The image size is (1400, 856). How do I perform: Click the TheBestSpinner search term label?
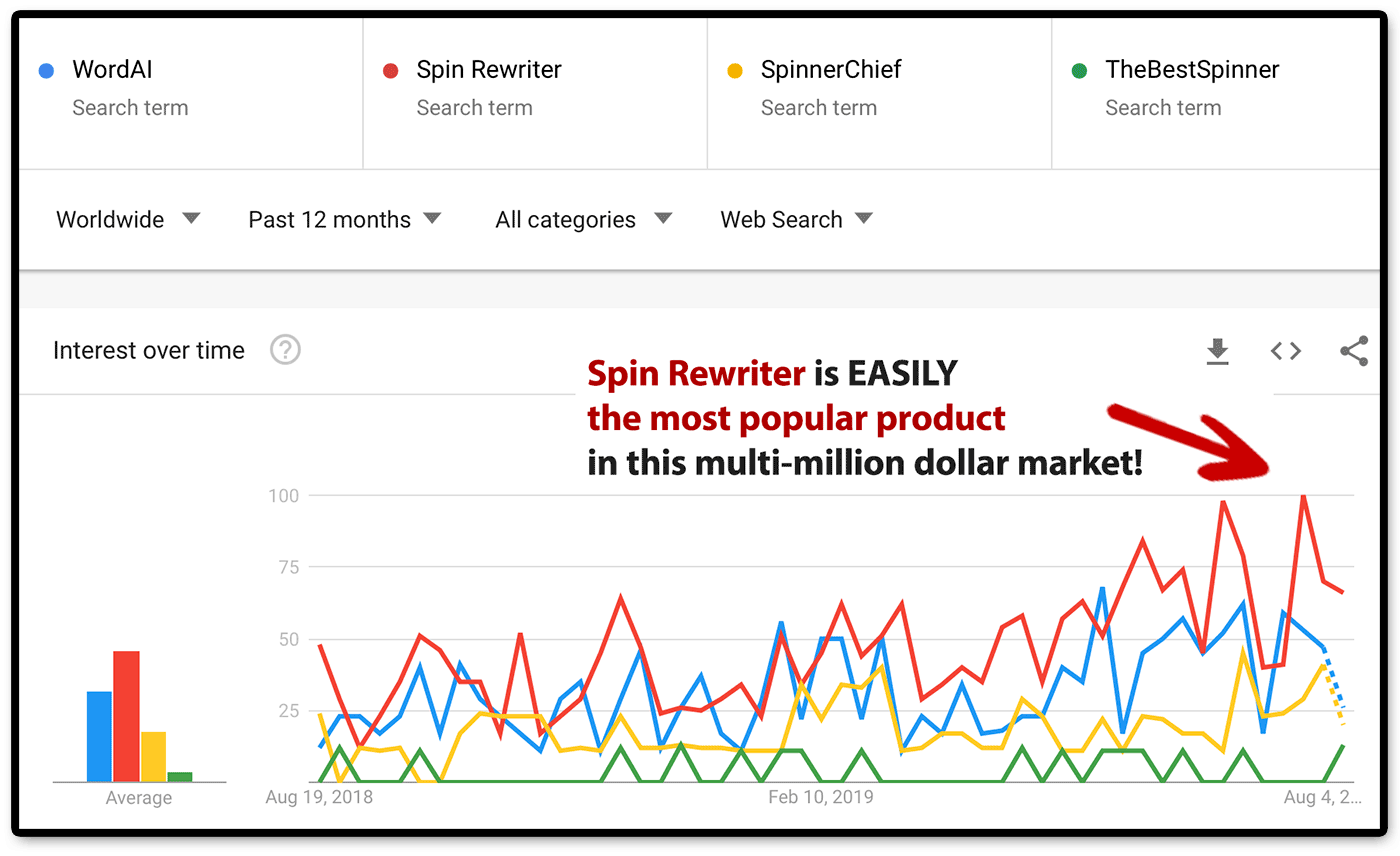(x=1192, y=70)
